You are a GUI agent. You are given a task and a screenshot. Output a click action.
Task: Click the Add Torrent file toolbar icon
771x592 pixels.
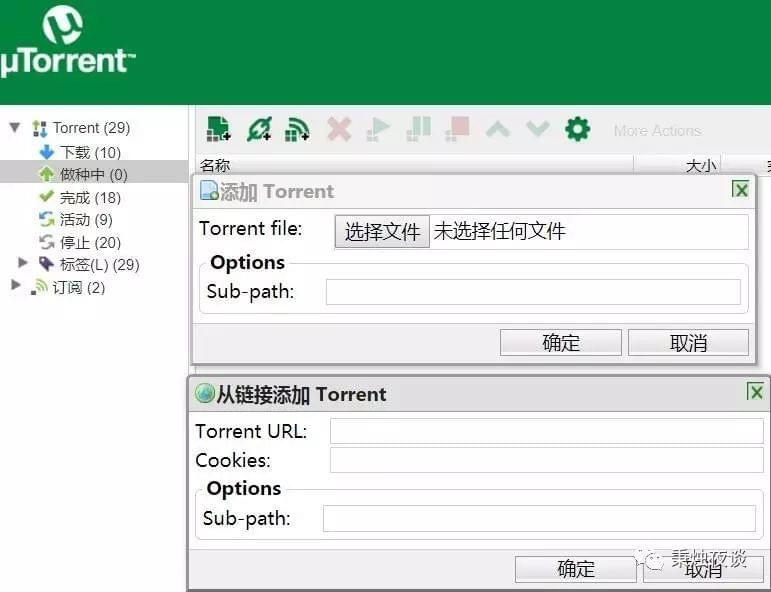tap(218, 129)
